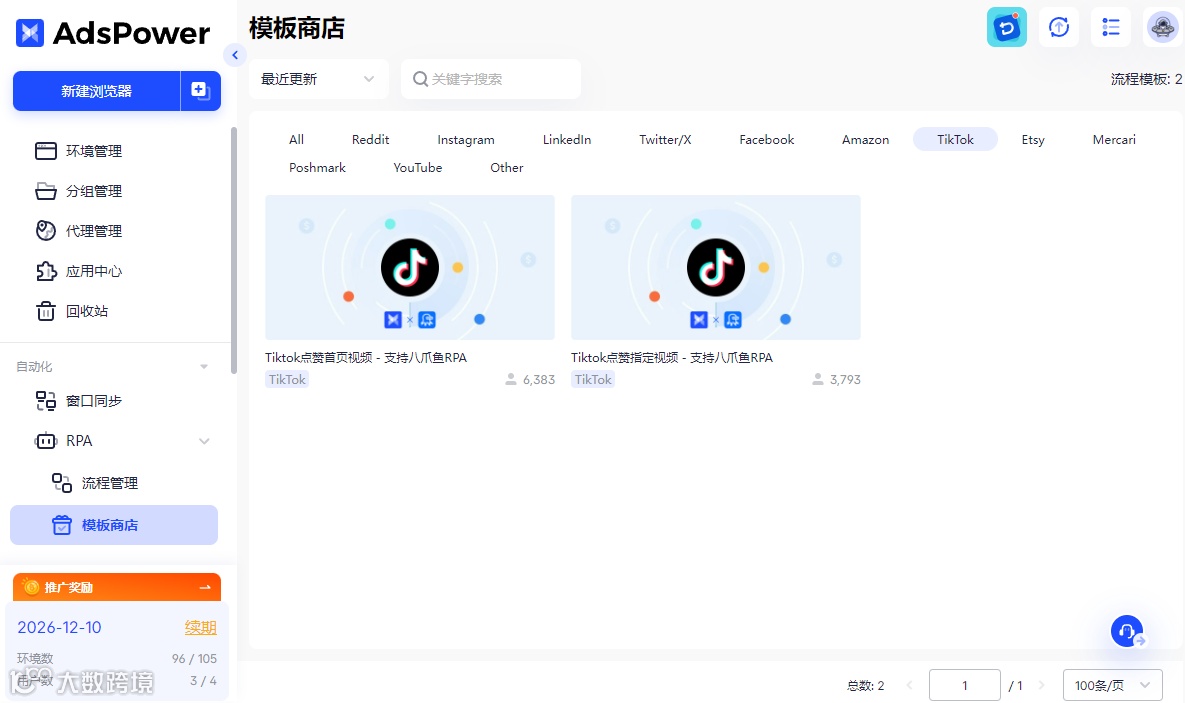Click the 新建浏览器 button
This screenshot has width=1185, height=703.
tap(97, 91)
